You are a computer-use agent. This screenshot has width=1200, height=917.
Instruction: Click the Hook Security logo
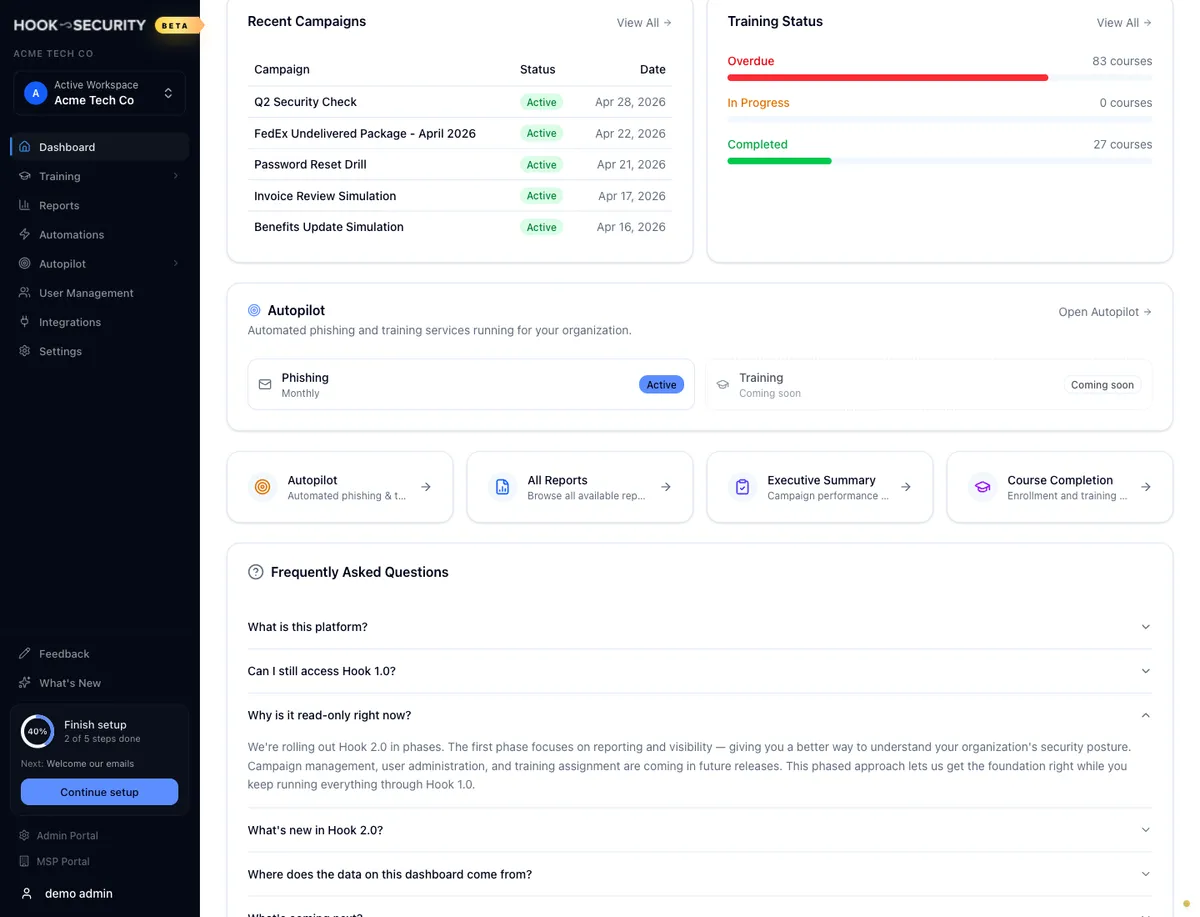80,25
